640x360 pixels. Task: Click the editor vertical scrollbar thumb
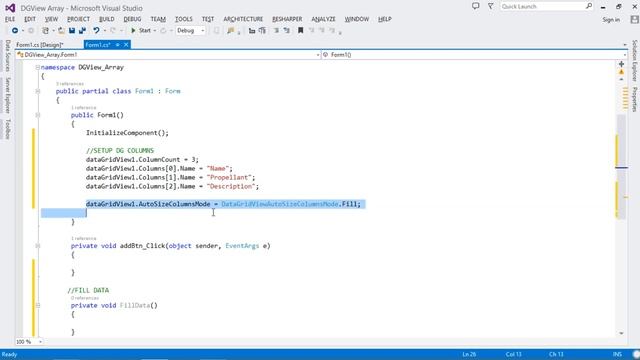click(x=621, y=167)
